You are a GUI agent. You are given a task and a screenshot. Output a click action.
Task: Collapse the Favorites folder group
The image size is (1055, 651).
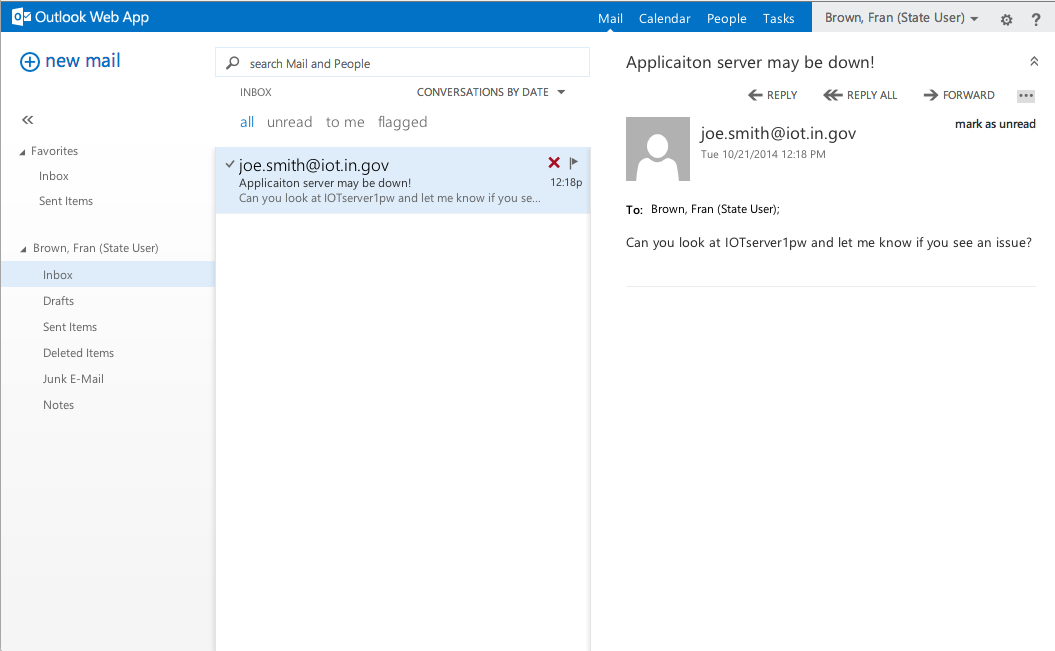click(x=23, y=152)
